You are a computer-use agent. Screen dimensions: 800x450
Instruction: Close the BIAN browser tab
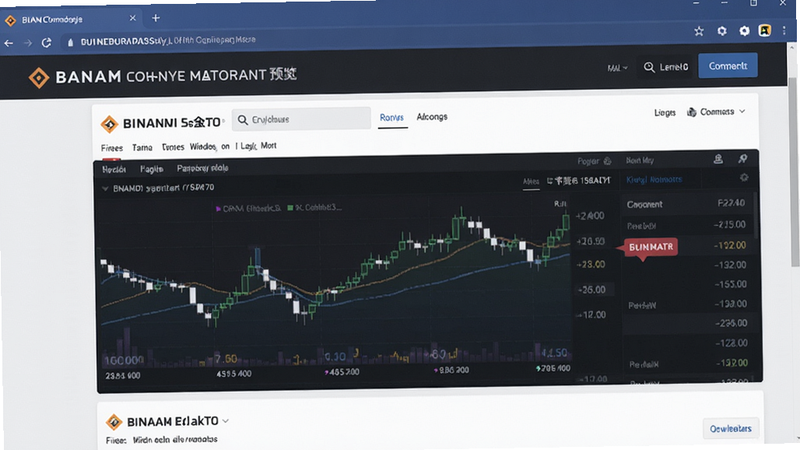pos(133,18)
